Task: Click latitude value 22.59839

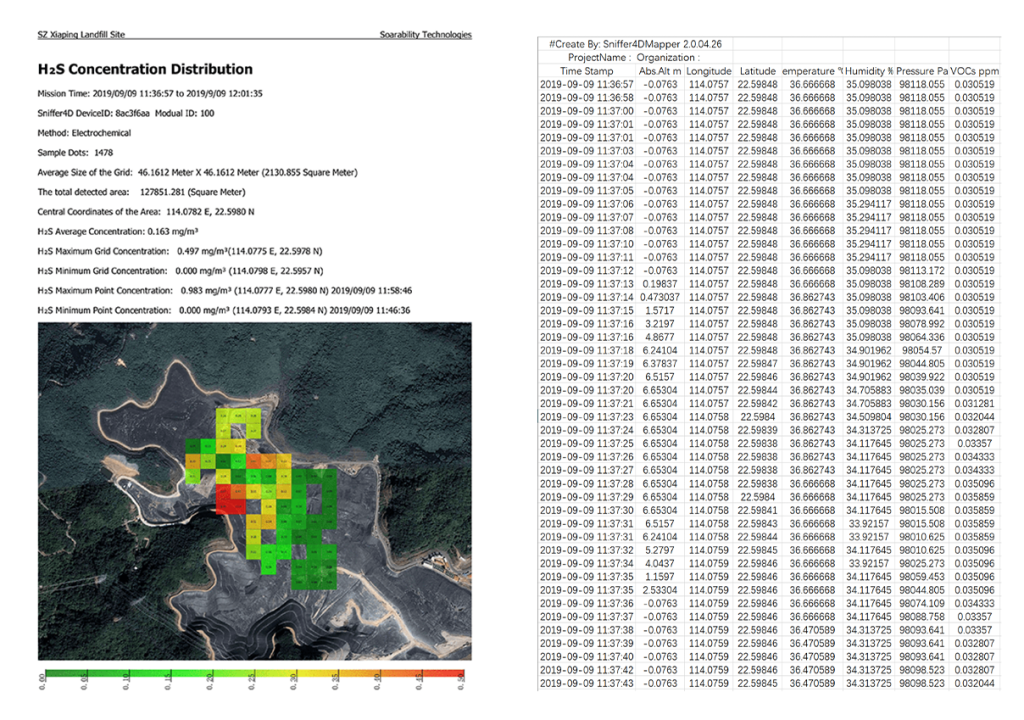Action: (758, 430)
